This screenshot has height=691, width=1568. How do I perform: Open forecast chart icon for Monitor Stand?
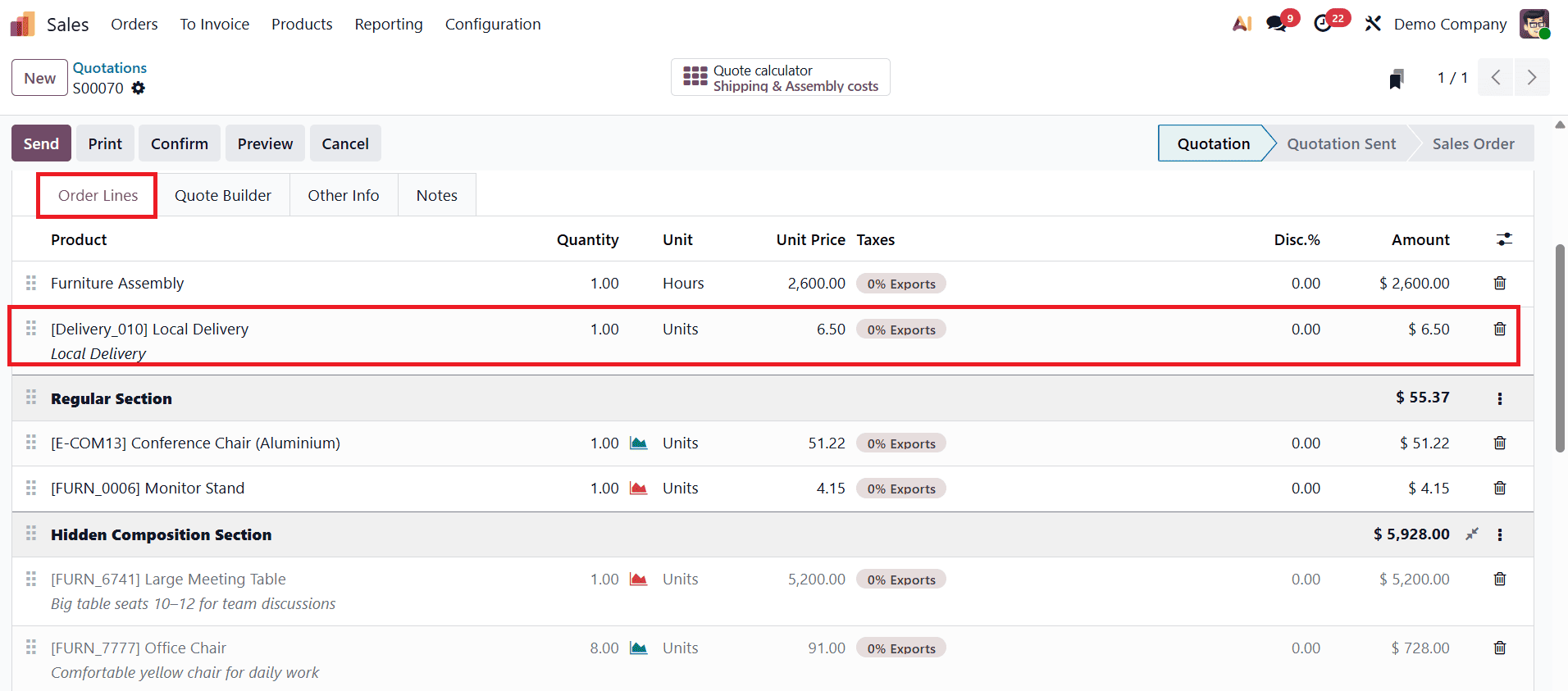pos(638,488)
